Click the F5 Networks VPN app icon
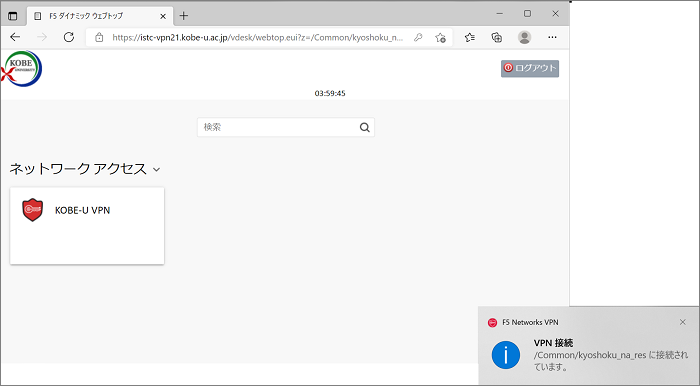Image resolution: width=700 pixels, height=386 pixels. 492,322
